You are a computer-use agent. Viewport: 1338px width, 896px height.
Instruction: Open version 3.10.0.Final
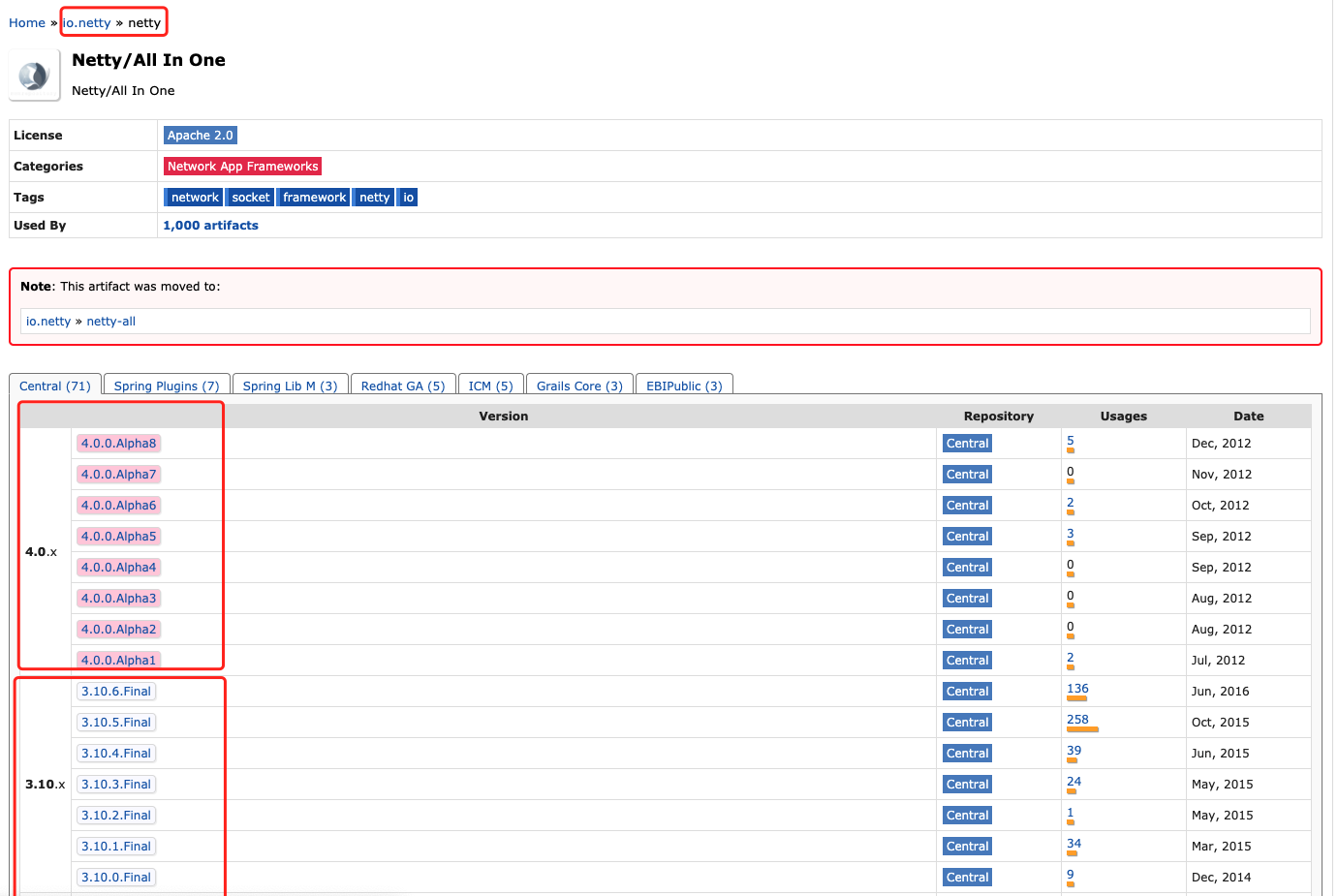tap(116, 878)
